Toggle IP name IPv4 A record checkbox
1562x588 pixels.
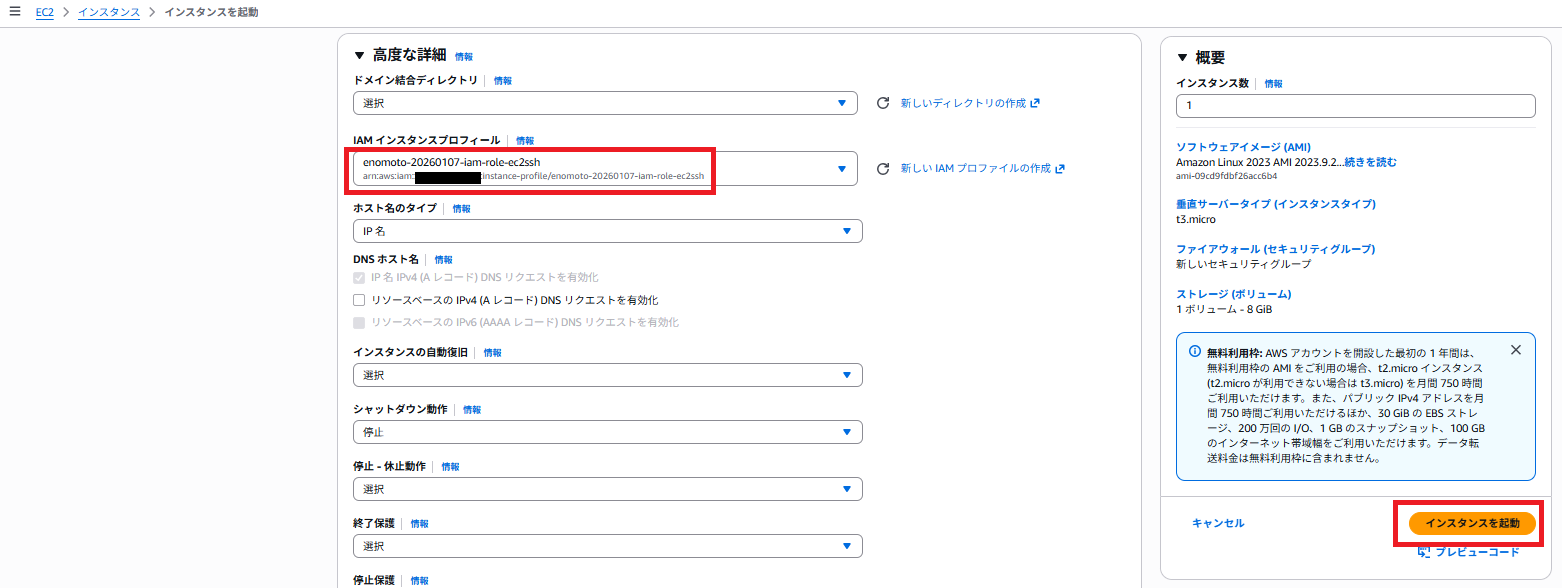click(360, 277)
